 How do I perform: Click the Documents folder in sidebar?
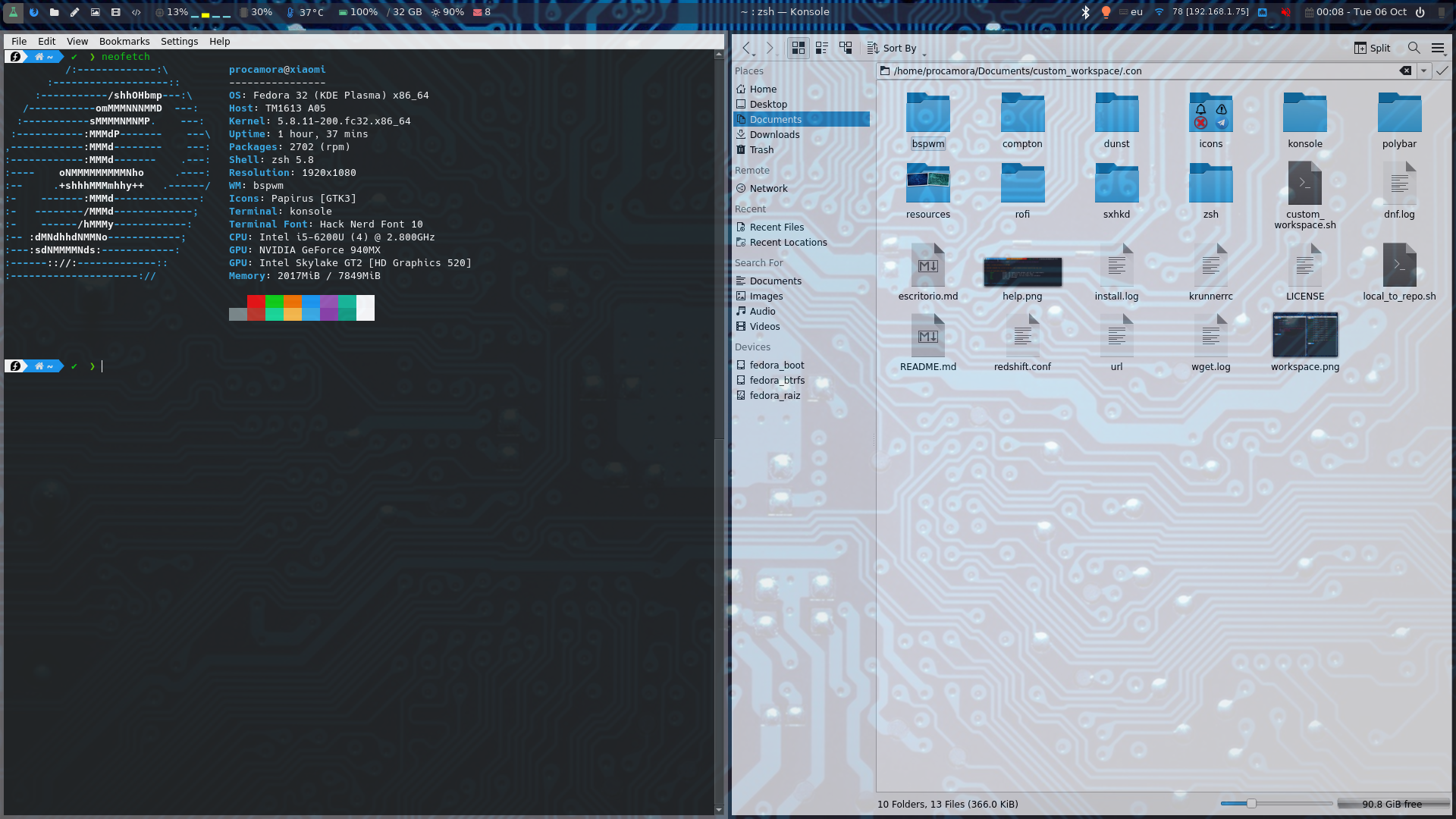(776, 119)
